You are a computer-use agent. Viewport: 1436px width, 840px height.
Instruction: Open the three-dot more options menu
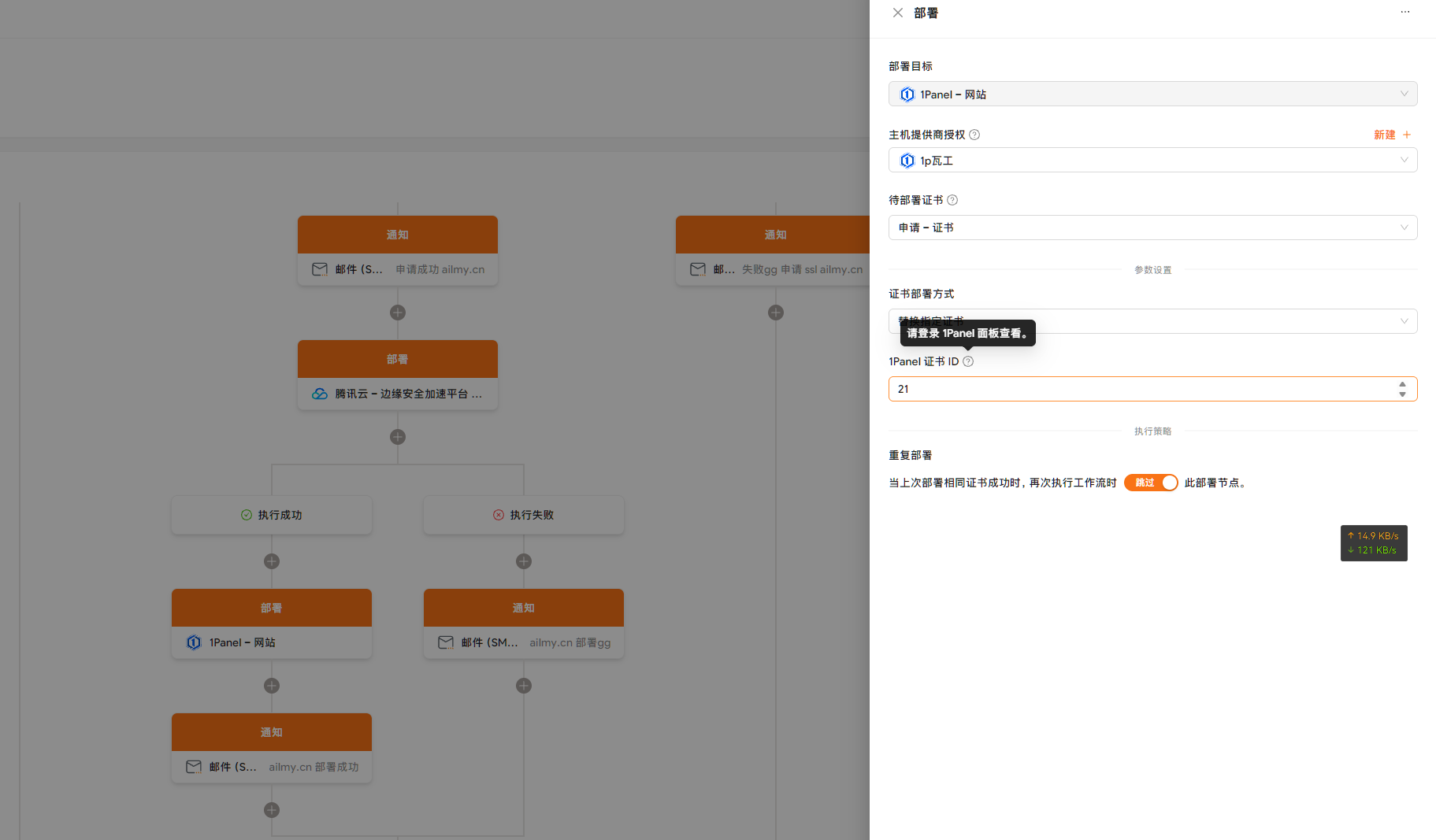(x=1404, y=12)
